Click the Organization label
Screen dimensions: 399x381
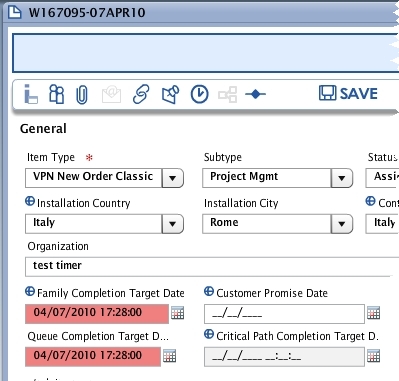pos(58,246)
